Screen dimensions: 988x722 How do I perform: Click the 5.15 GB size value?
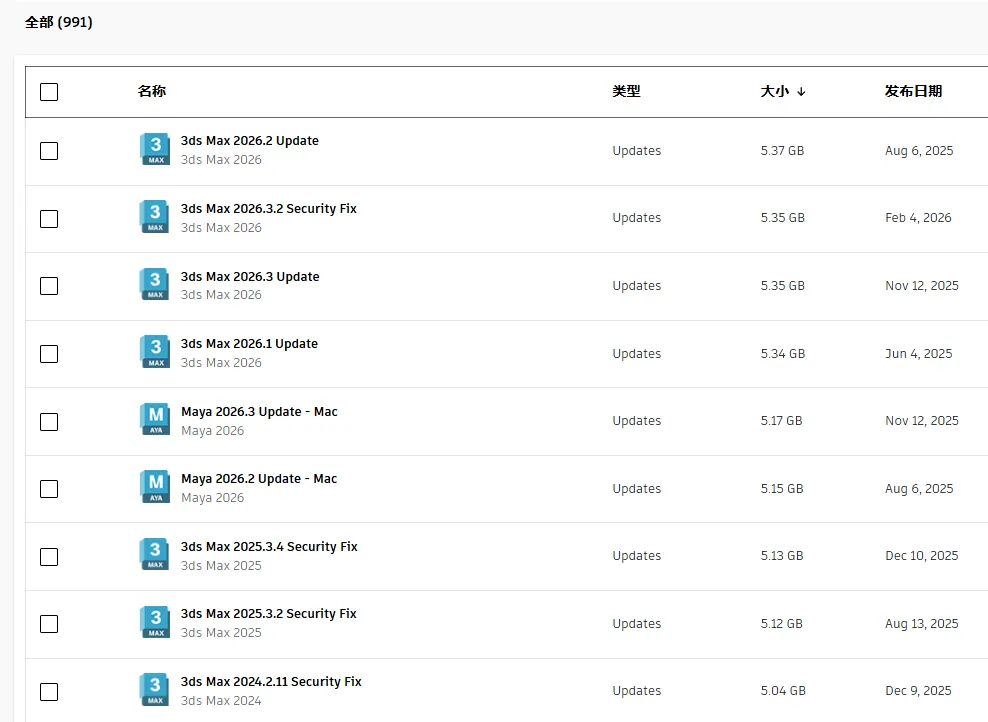pos(782,489)
